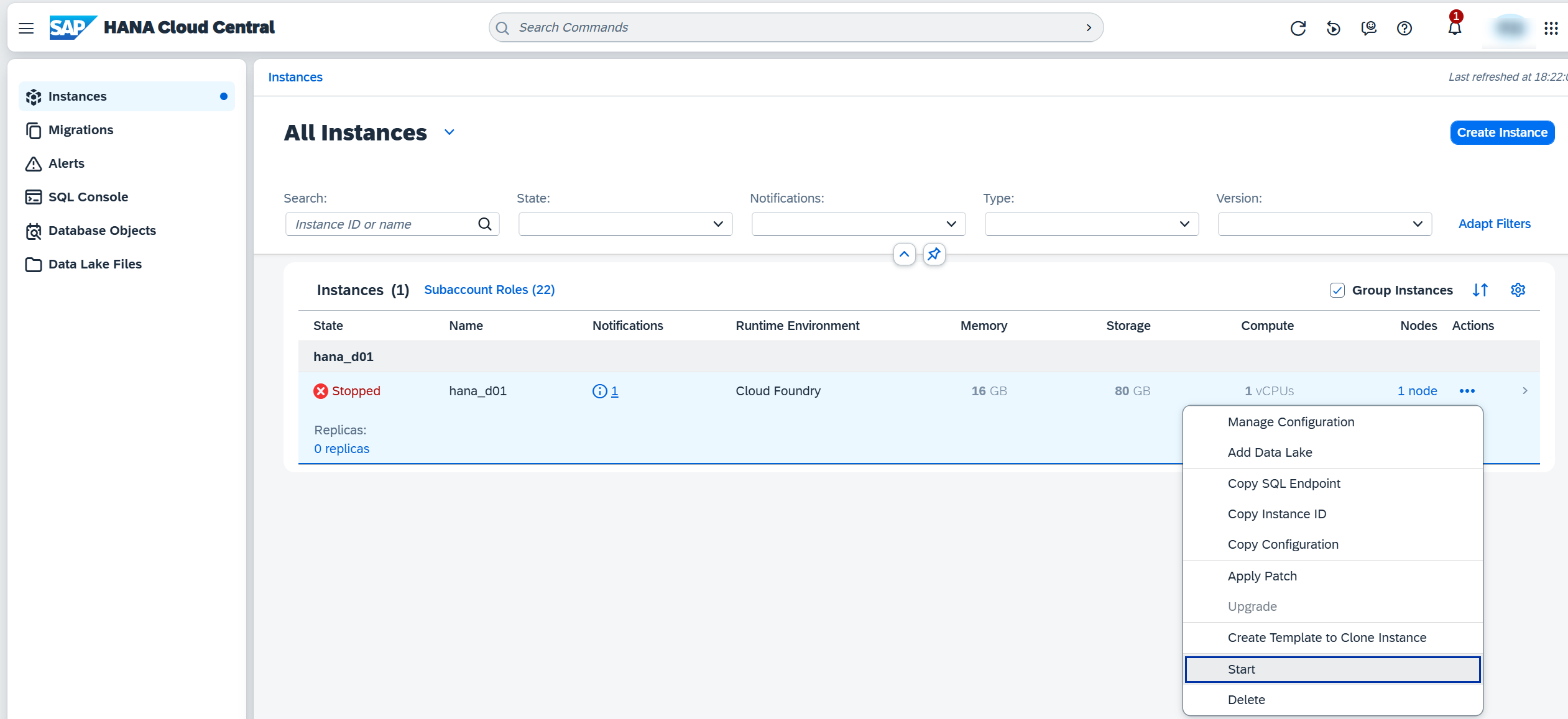The height and width of the screenshot is (719, 1568).
Task: Choose Delete in the actions menu
Action: pyautogui.click(x=1332, y=700)
